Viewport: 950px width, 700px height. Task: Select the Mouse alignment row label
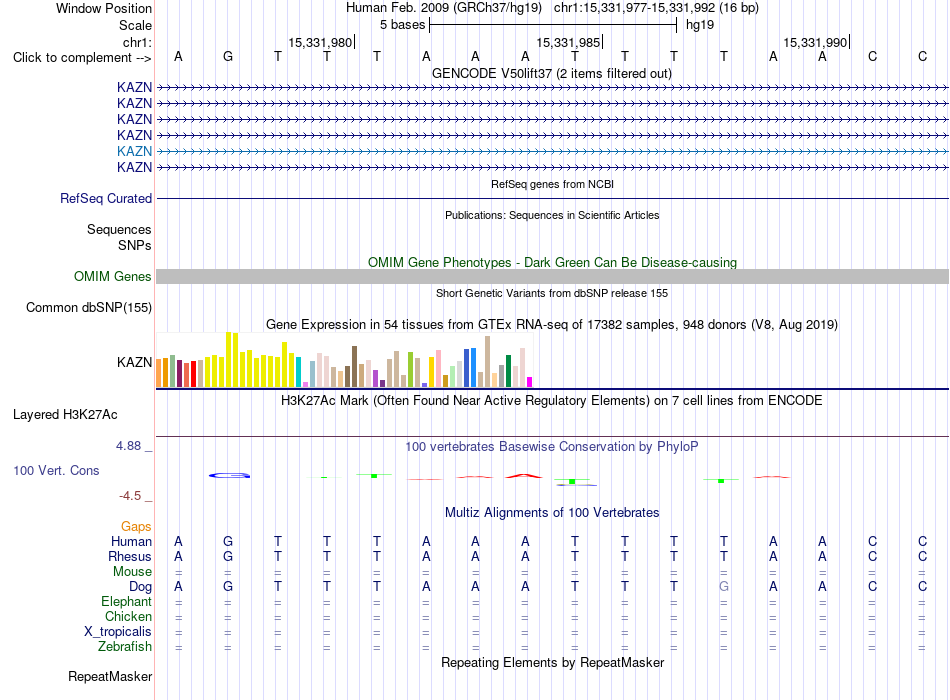[x=132, y=572]
